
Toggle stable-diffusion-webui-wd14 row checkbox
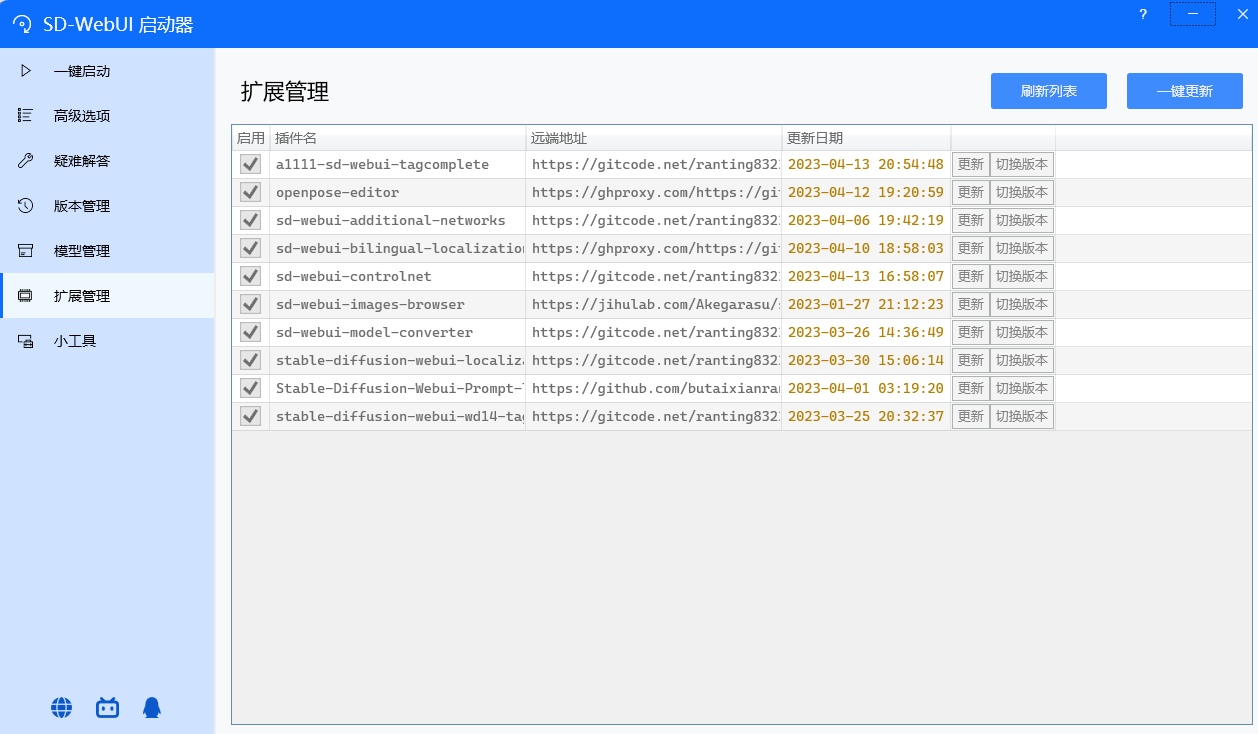[251, 416]
